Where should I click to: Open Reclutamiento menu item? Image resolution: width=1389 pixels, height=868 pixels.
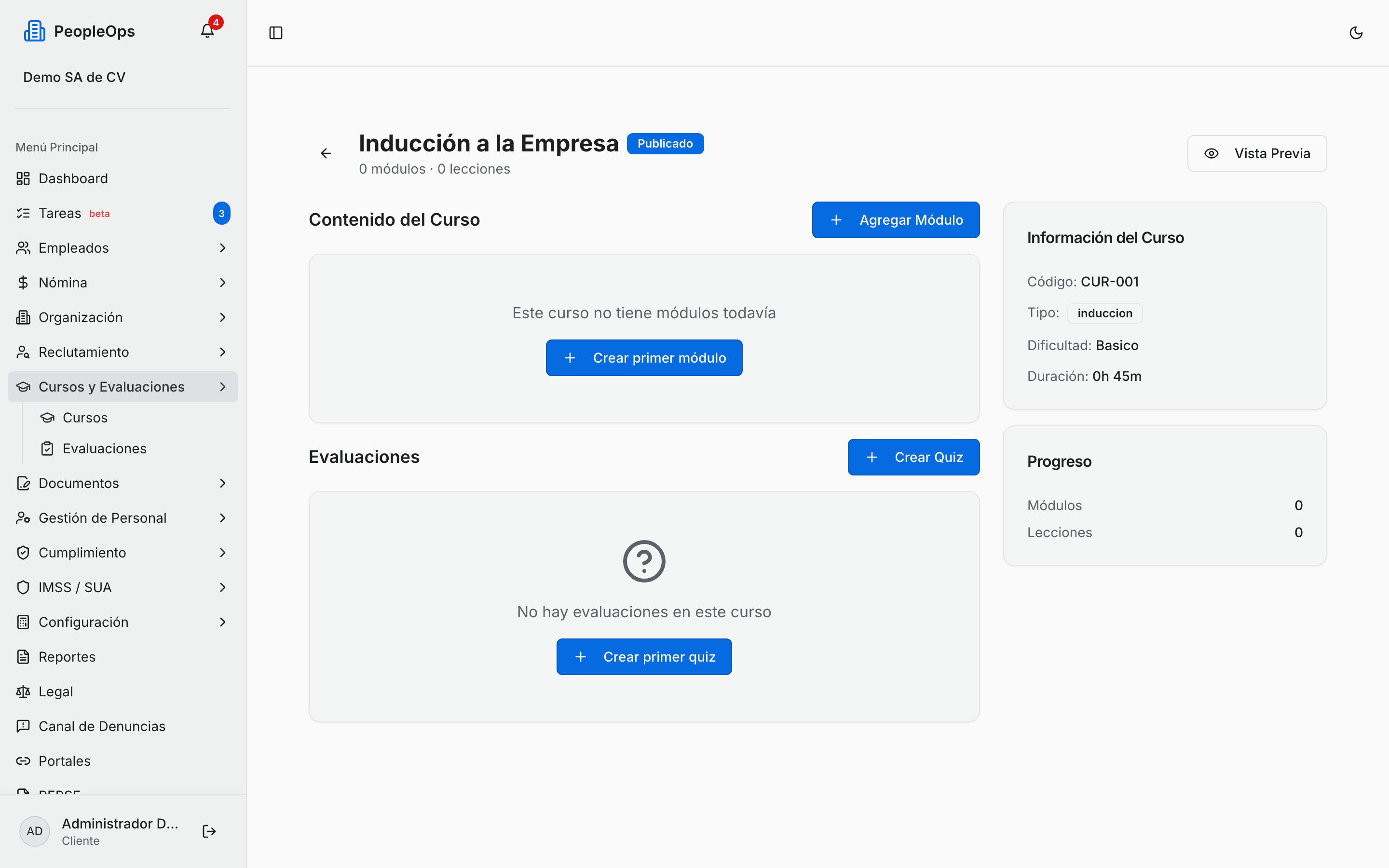point(123,352)
